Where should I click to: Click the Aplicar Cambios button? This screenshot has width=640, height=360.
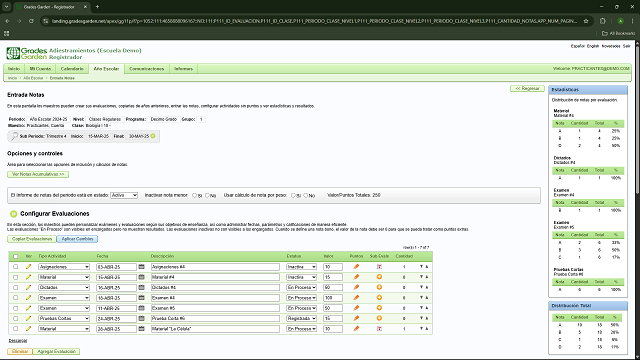tap(77, 239)
